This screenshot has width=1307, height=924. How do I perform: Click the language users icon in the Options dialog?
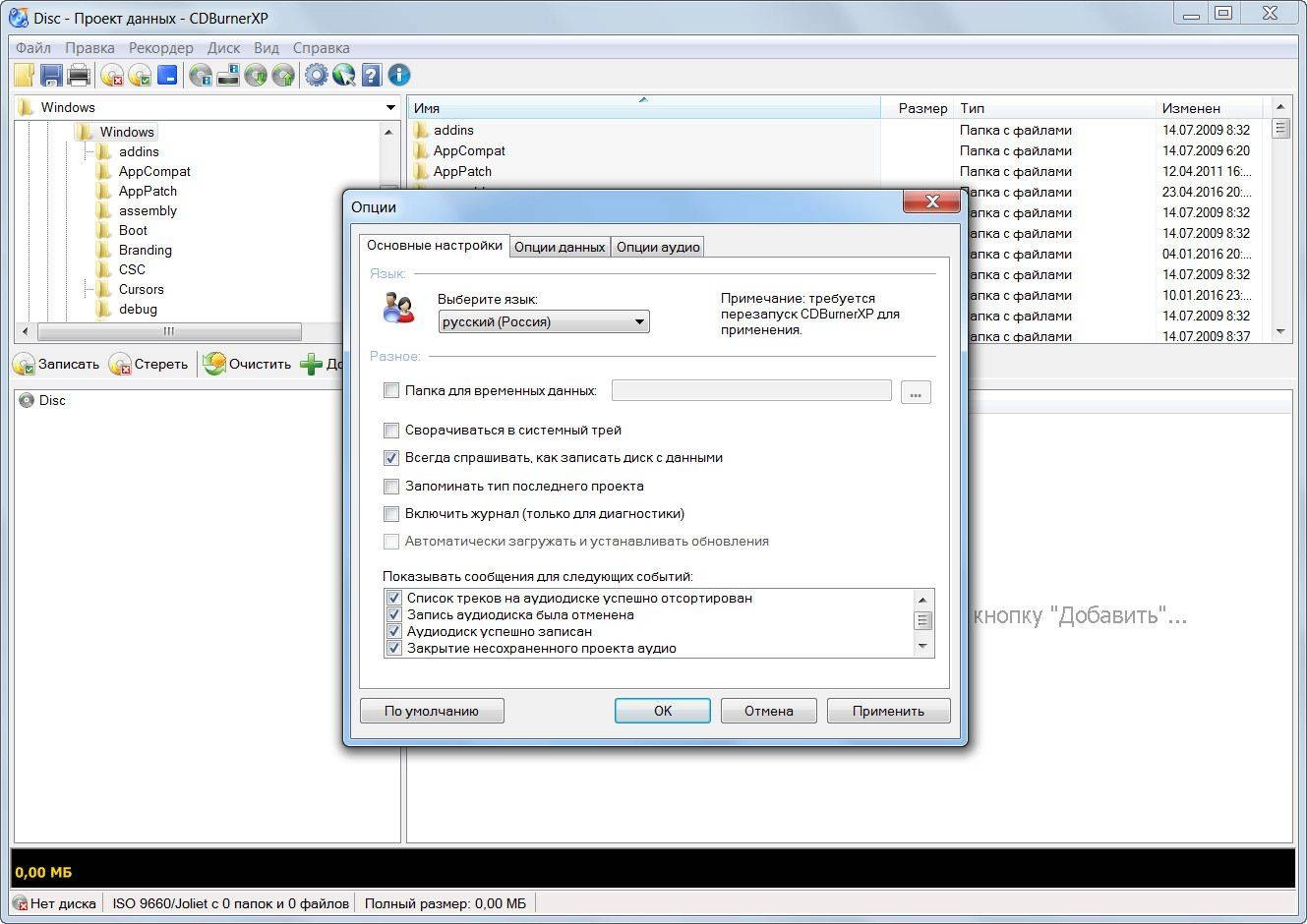pyautogui.click(x=398, y=309)
